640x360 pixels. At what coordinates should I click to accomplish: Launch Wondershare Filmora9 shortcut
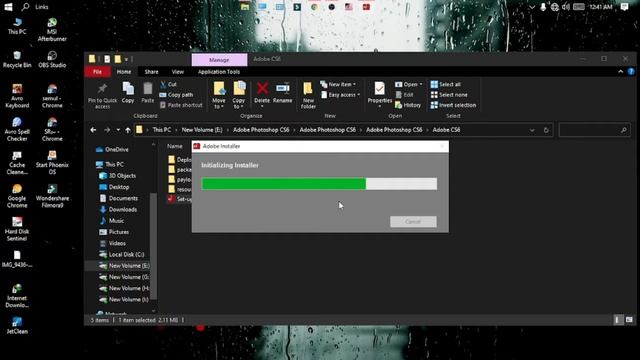52,196
